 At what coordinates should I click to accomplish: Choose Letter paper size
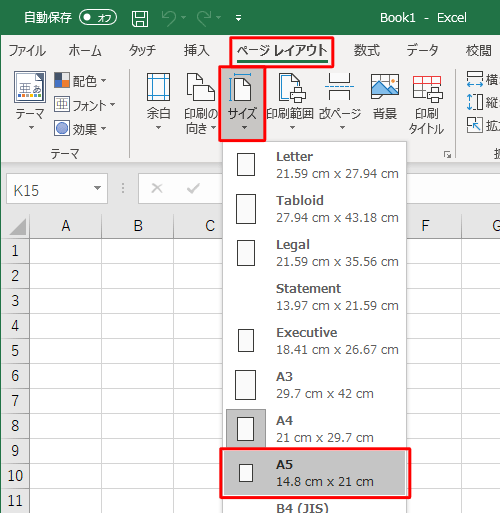(x=315, y=165)
